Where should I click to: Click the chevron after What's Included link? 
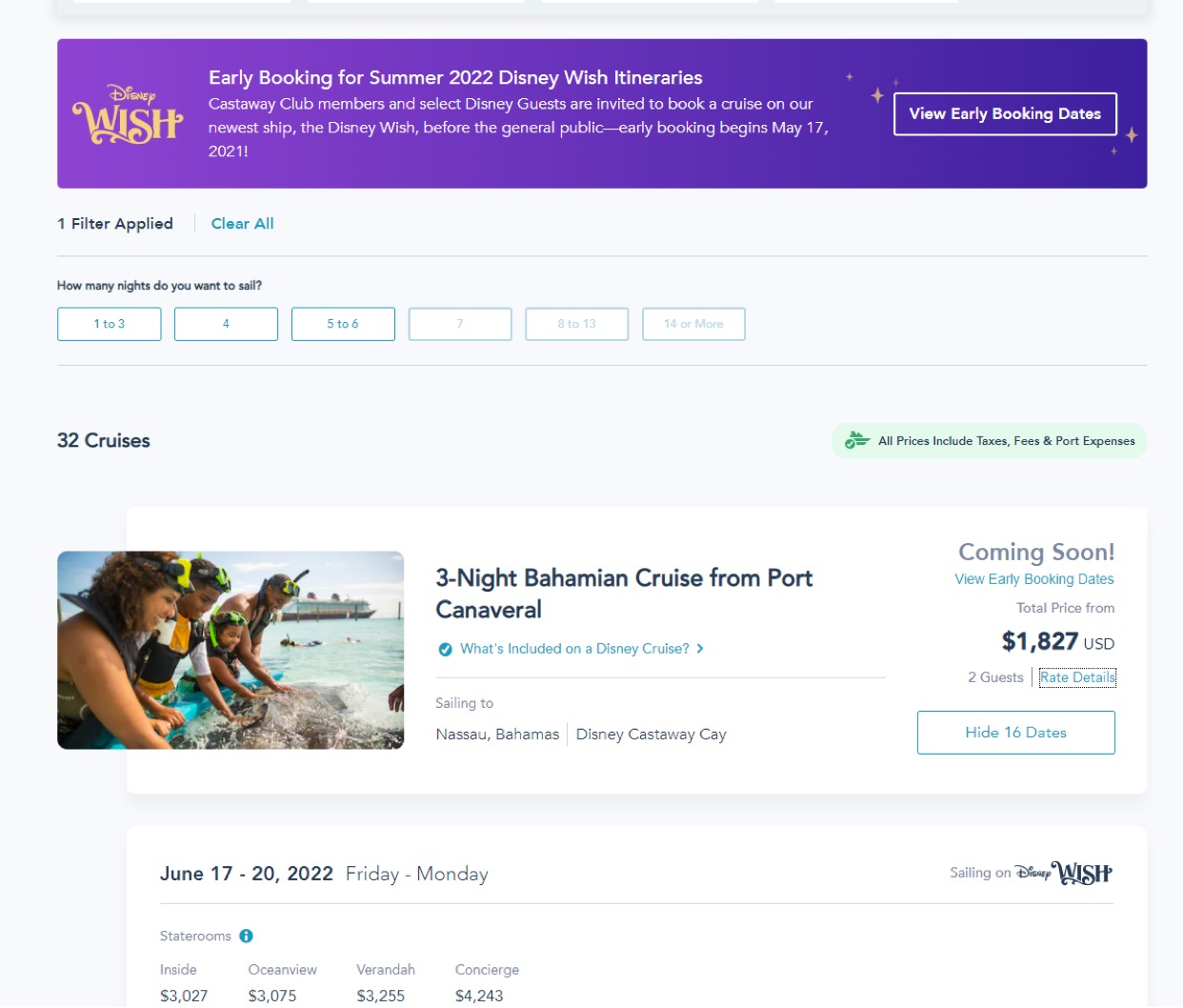pos(700,649)
